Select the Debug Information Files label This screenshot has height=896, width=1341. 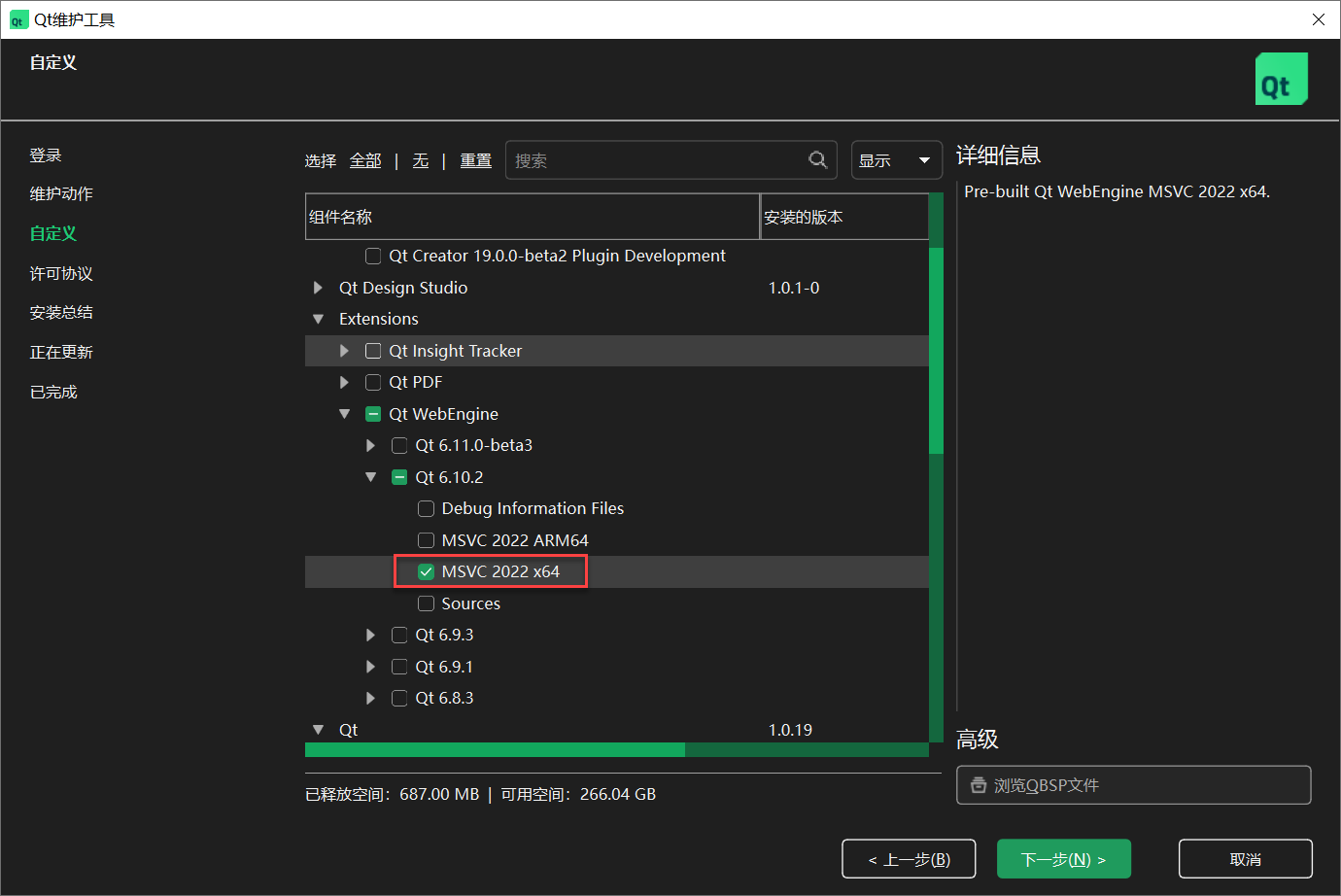(x=533, y=508)
